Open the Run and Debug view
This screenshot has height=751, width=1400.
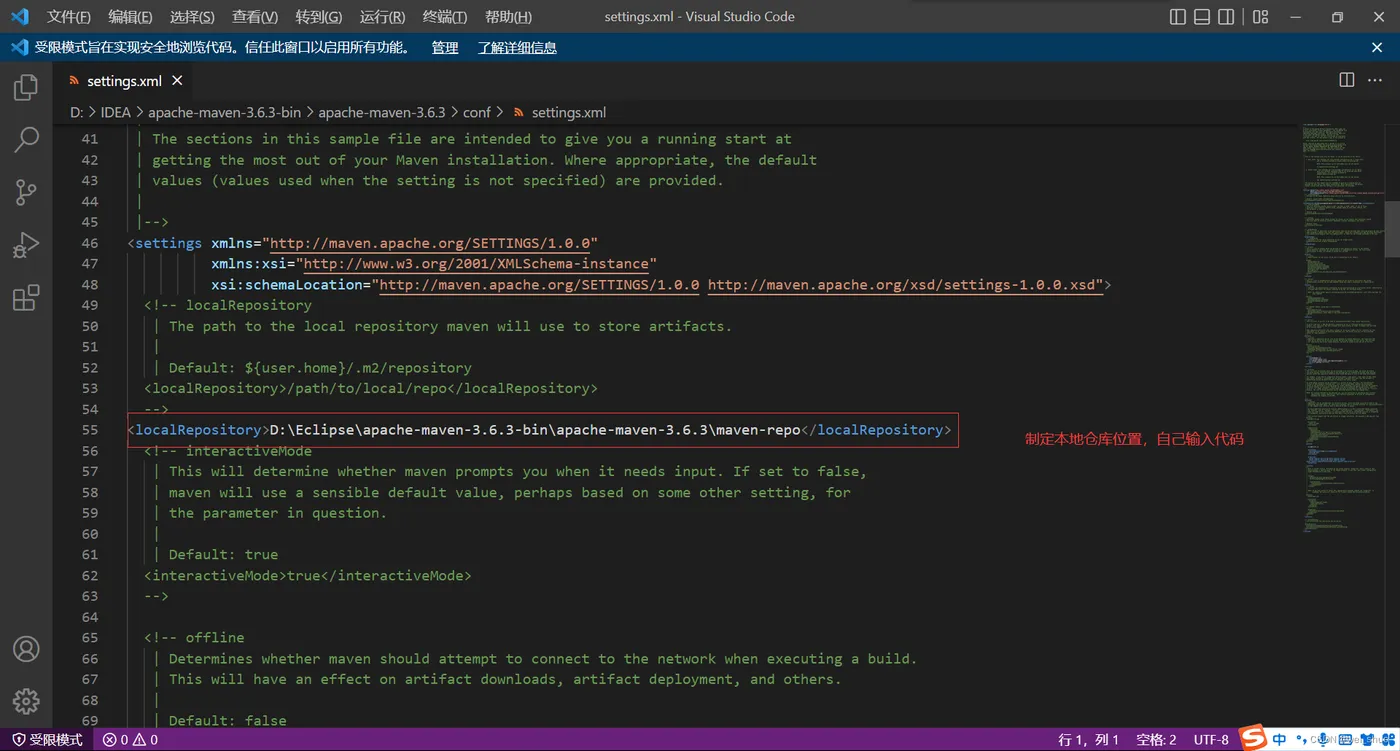[x=26, y=245]
